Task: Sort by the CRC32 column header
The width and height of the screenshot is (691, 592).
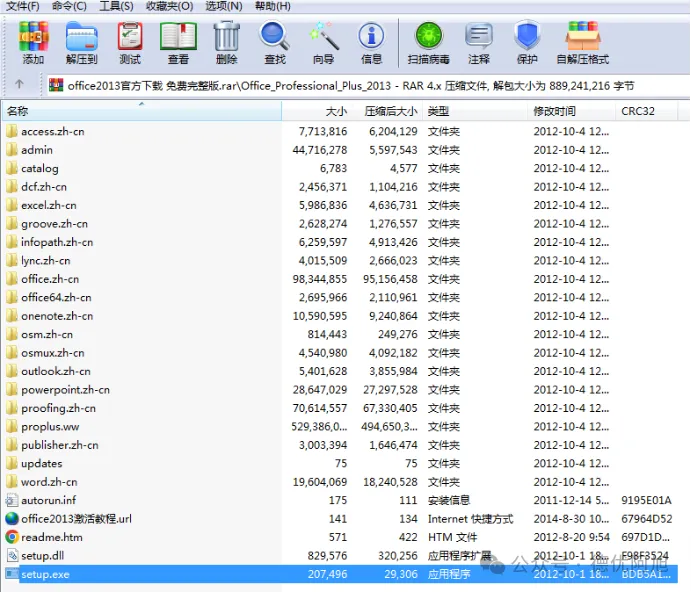Action: pyautogui.click(x=646, y=111)
